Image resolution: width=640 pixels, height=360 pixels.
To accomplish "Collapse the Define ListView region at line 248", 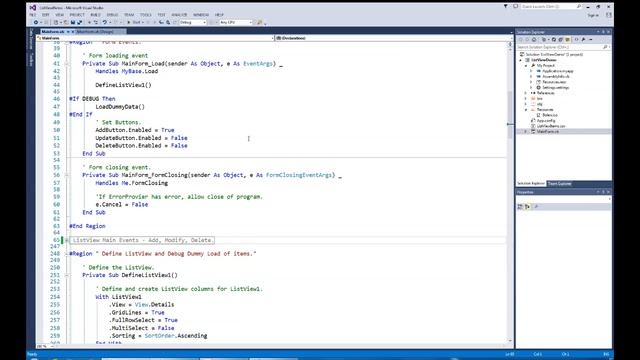I will (x=67, y=254).
